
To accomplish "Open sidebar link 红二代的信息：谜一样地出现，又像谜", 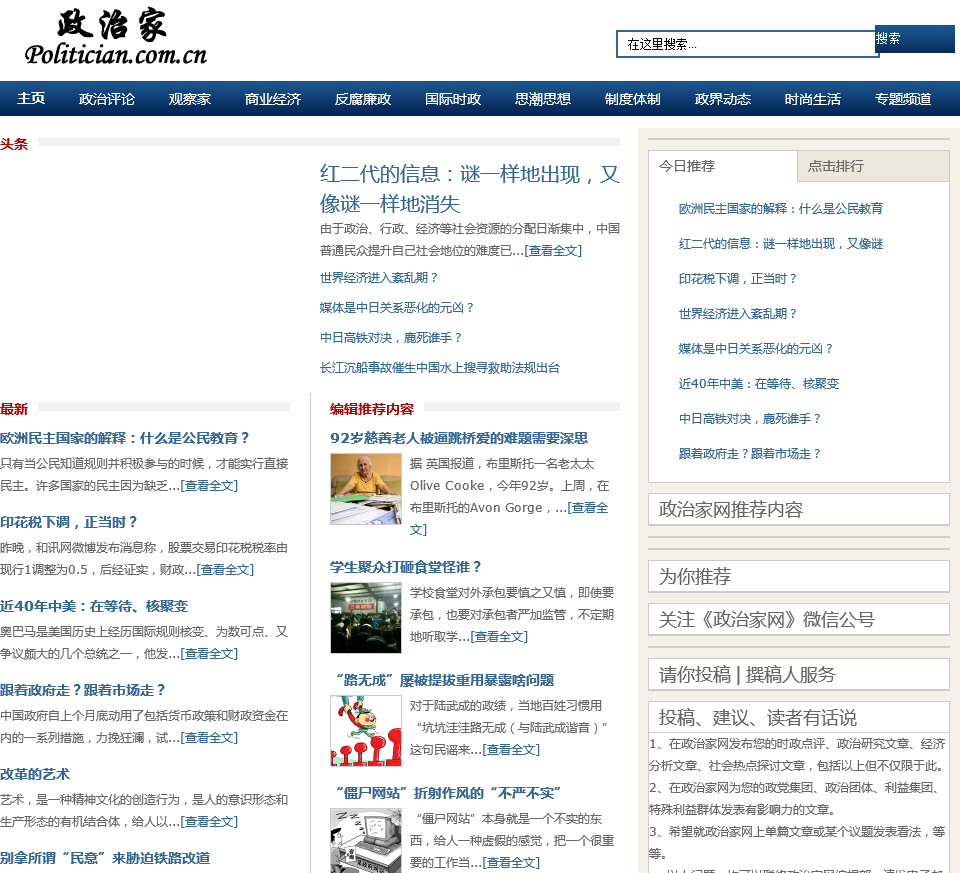I will coord(781,244).
